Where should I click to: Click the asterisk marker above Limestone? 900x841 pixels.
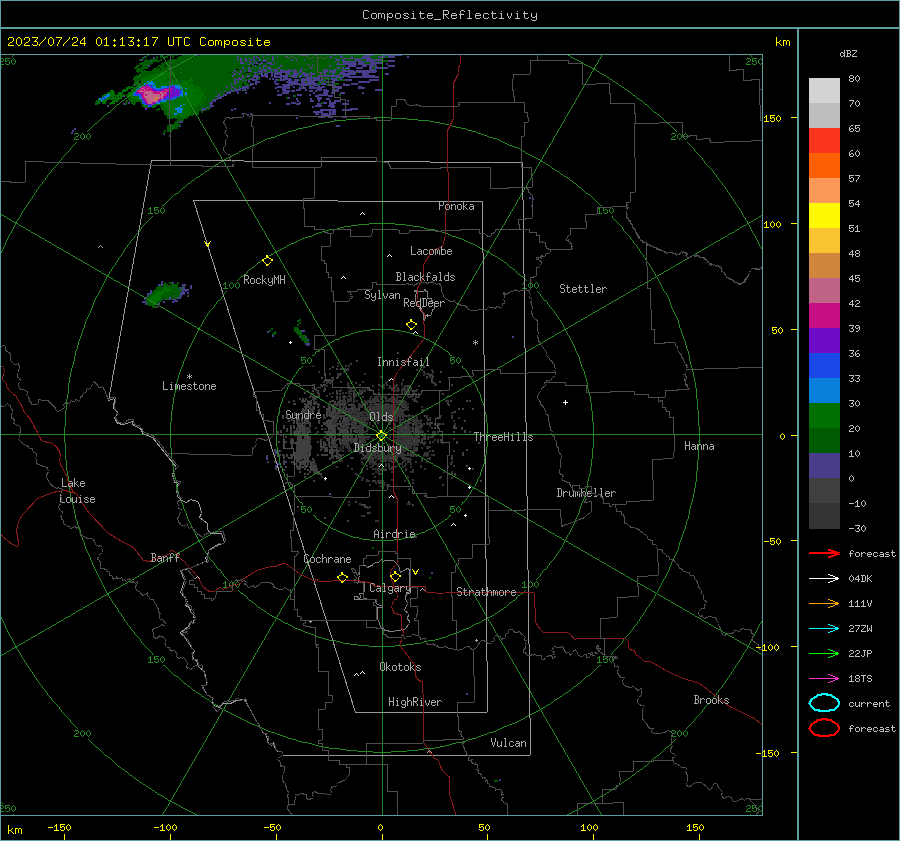(189, 377)
